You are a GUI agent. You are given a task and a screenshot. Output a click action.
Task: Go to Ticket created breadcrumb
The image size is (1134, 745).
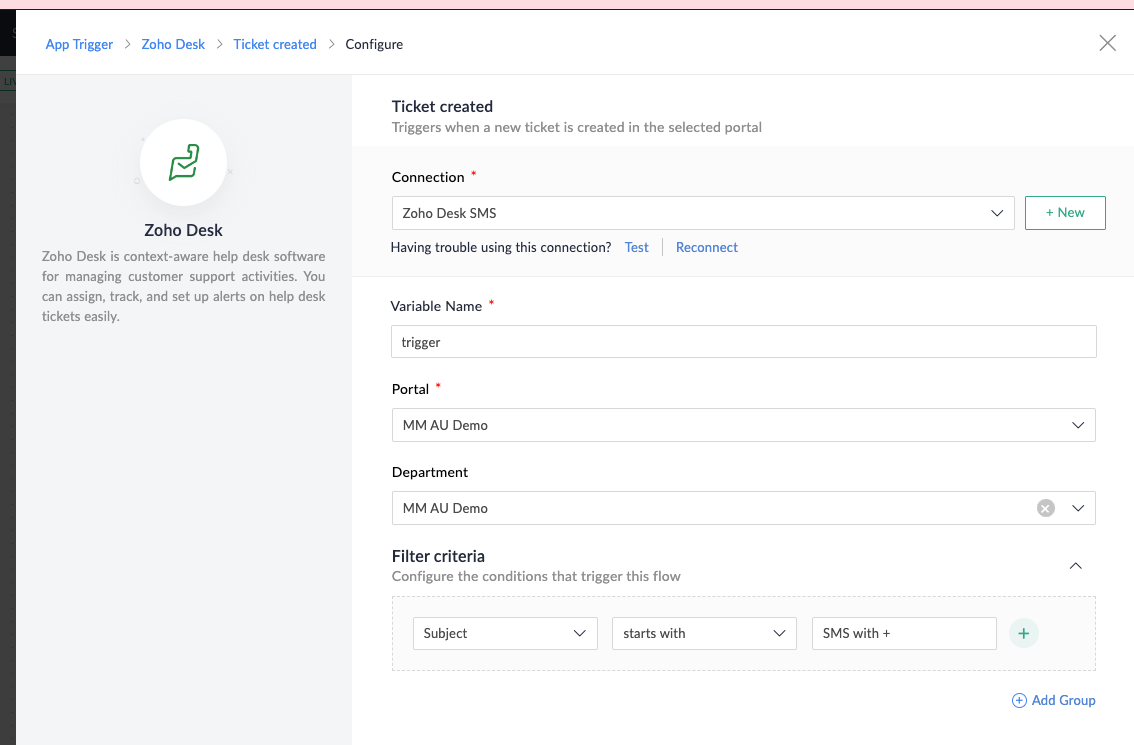(275, 44)
